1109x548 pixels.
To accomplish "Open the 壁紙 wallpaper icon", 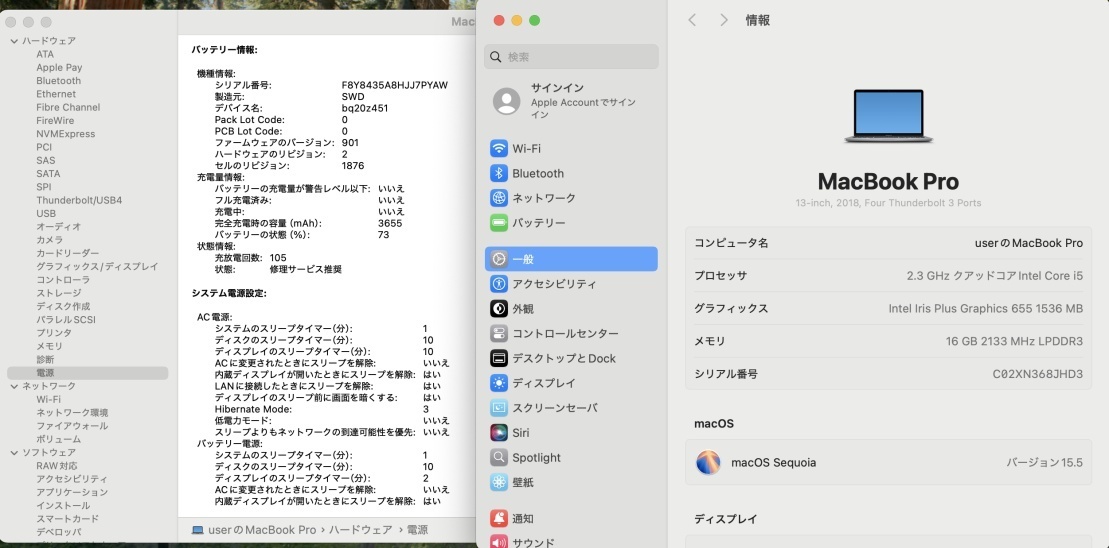I will click(x=499, y=482).
